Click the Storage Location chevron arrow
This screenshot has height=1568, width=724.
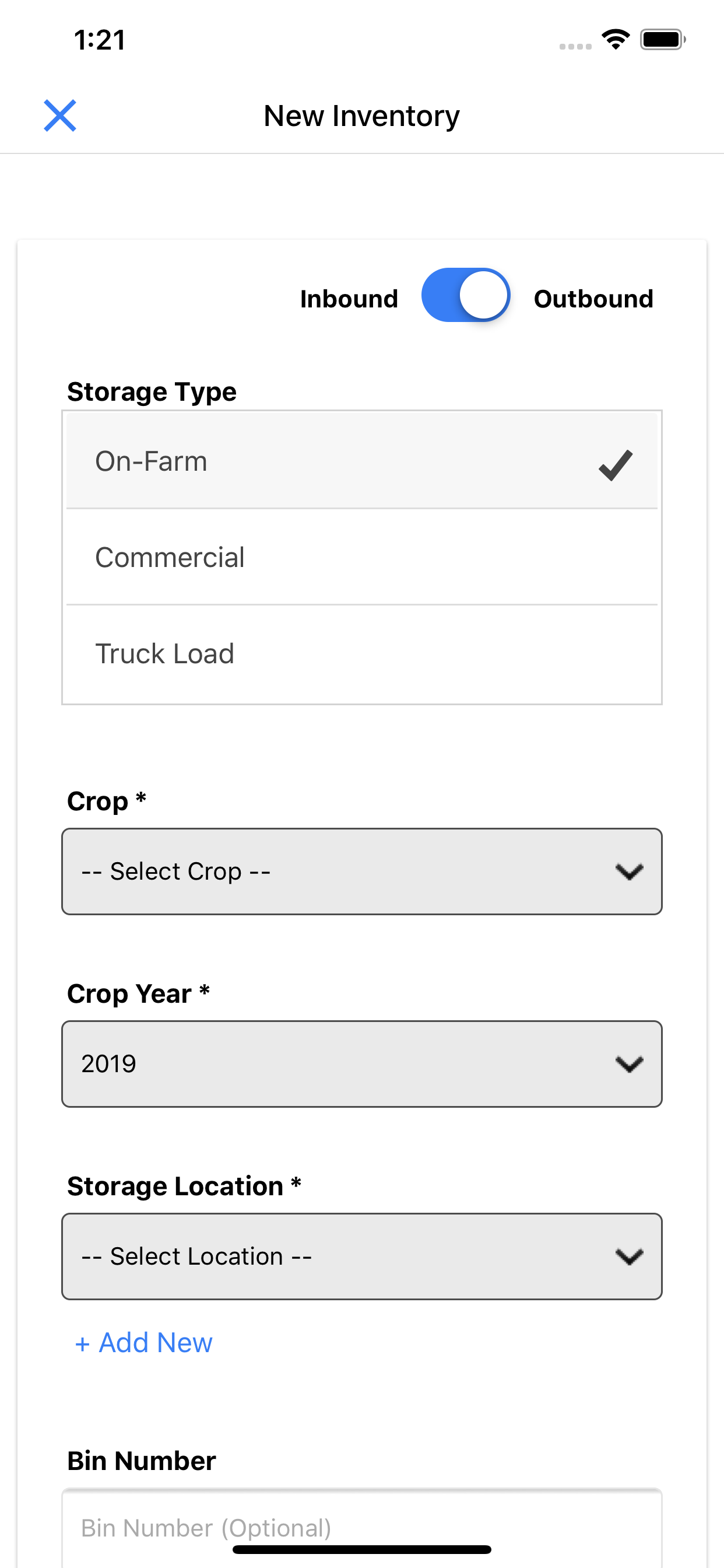coord(628,1256)
